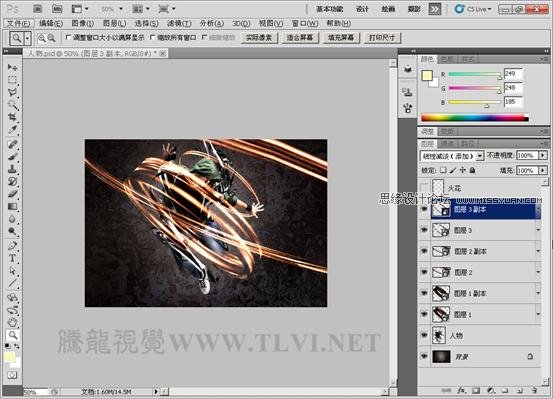Select the History Brush tool
The height and width of the screenshot is (399, 553).
pos(13,181)
